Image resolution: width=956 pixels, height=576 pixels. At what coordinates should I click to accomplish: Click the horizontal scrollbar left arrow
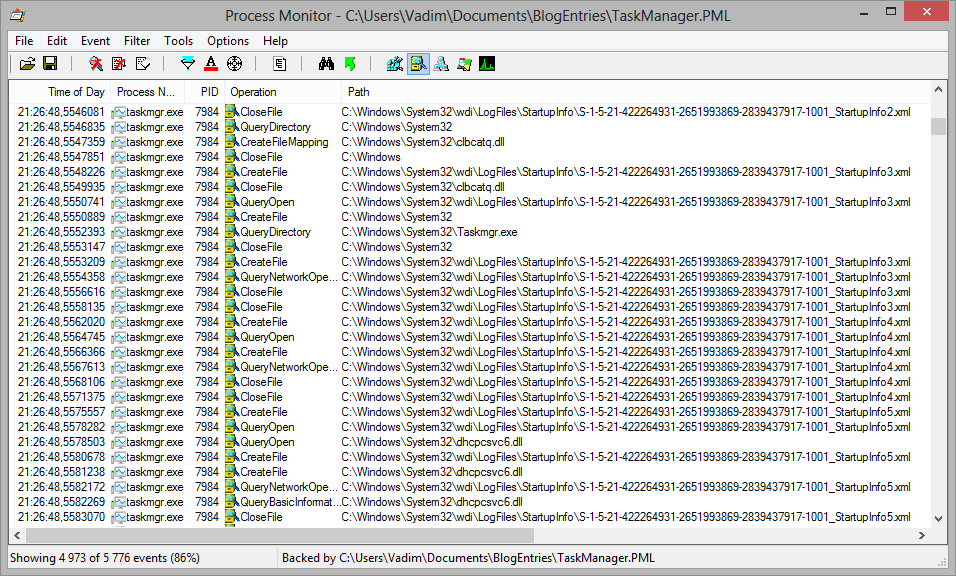pos(17,535)
